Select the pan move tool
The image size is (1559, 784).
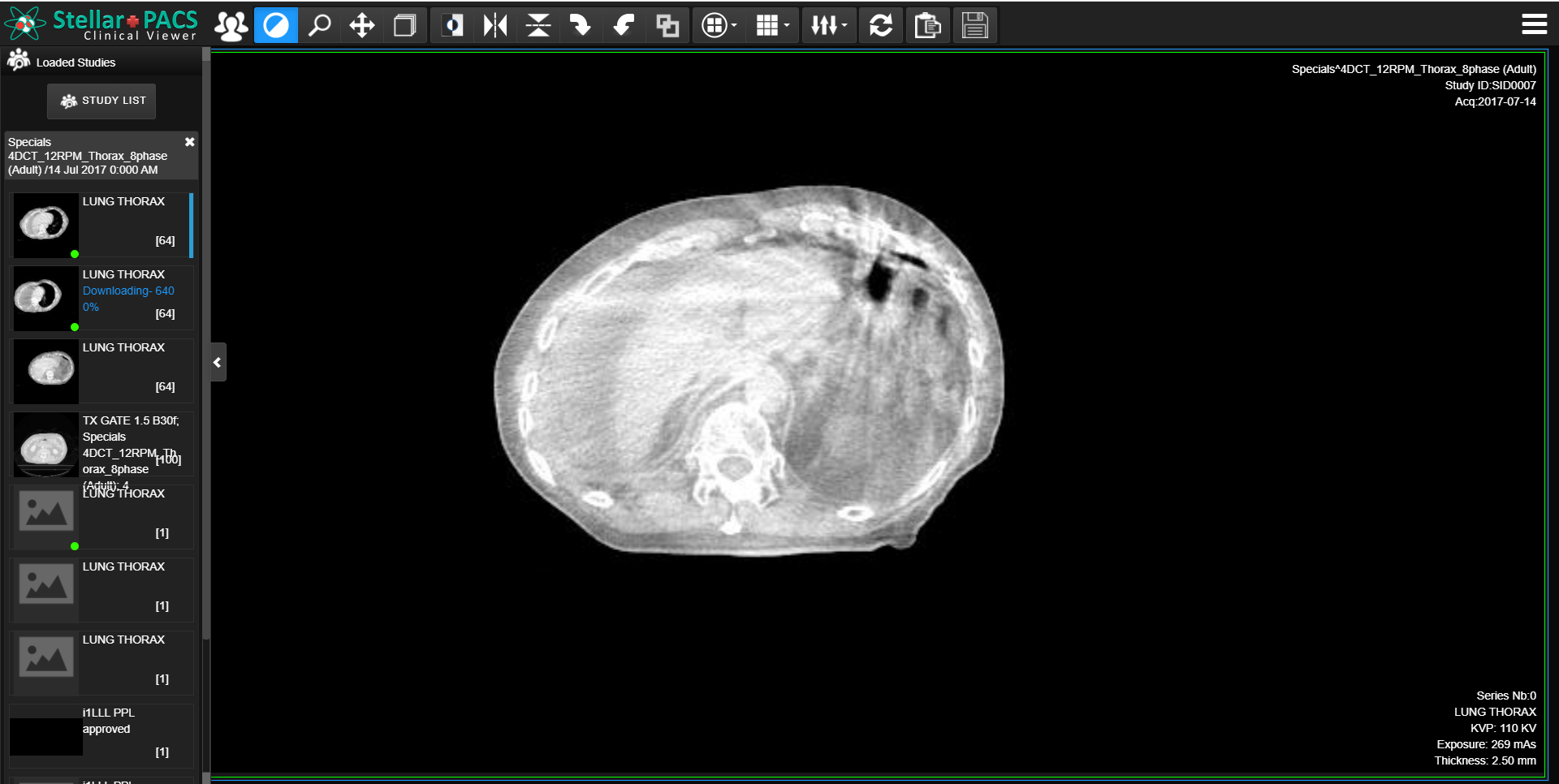tap(362, 25)
